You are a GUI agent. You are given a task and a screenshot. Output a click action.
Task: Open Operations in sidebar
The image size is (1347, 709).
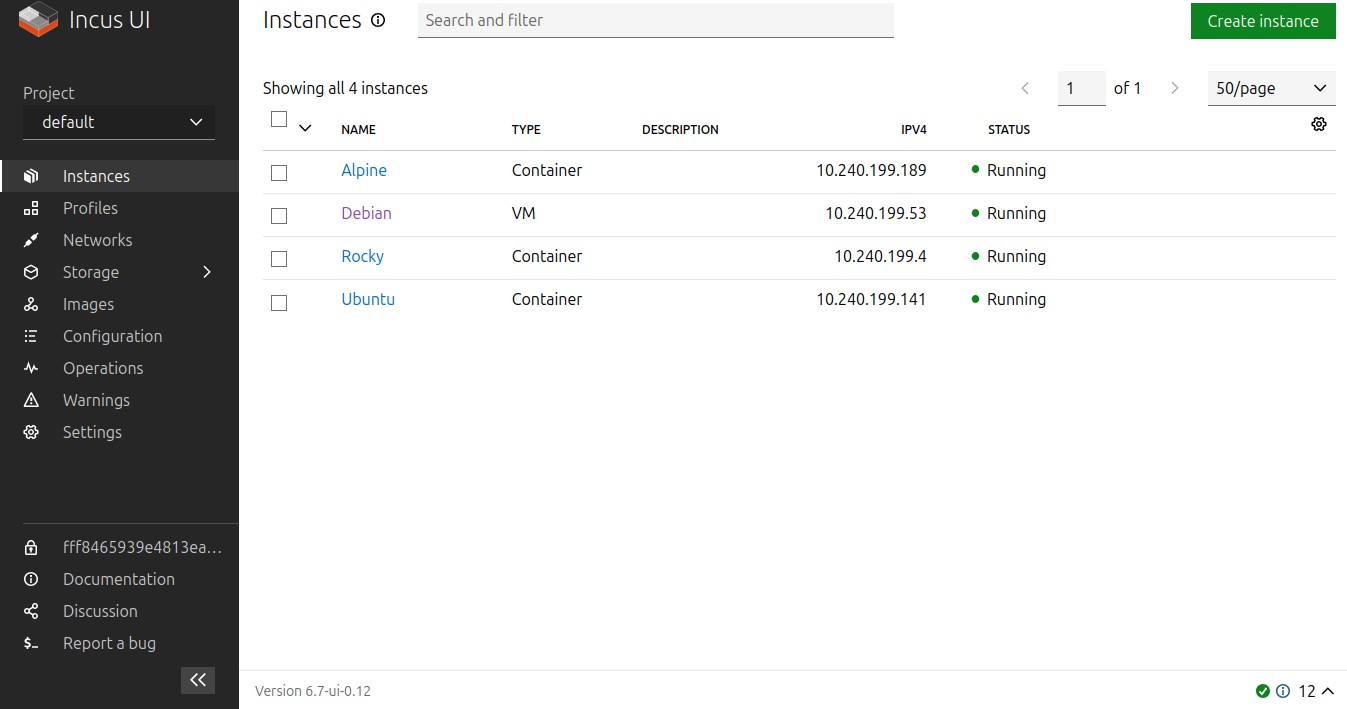(x=119, y=368)
